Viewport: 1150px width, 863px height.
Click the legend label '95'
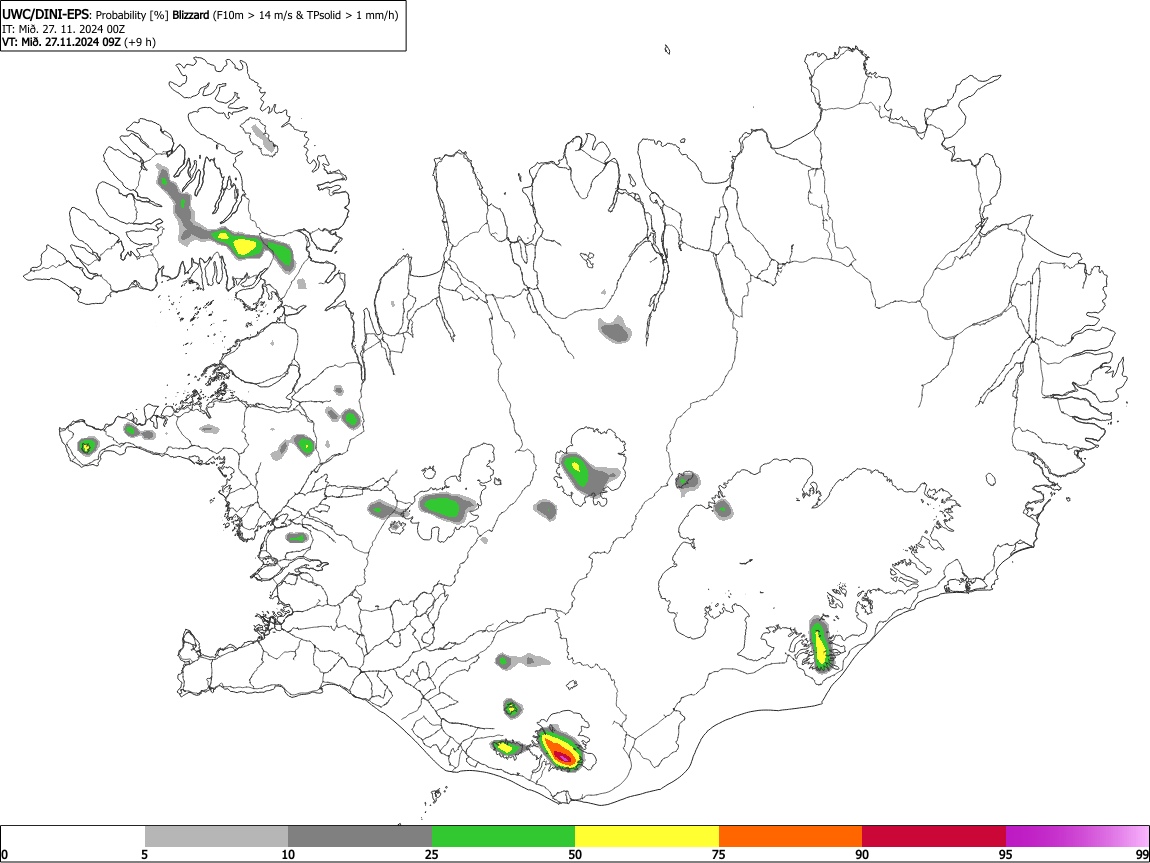coord(1006,854)
